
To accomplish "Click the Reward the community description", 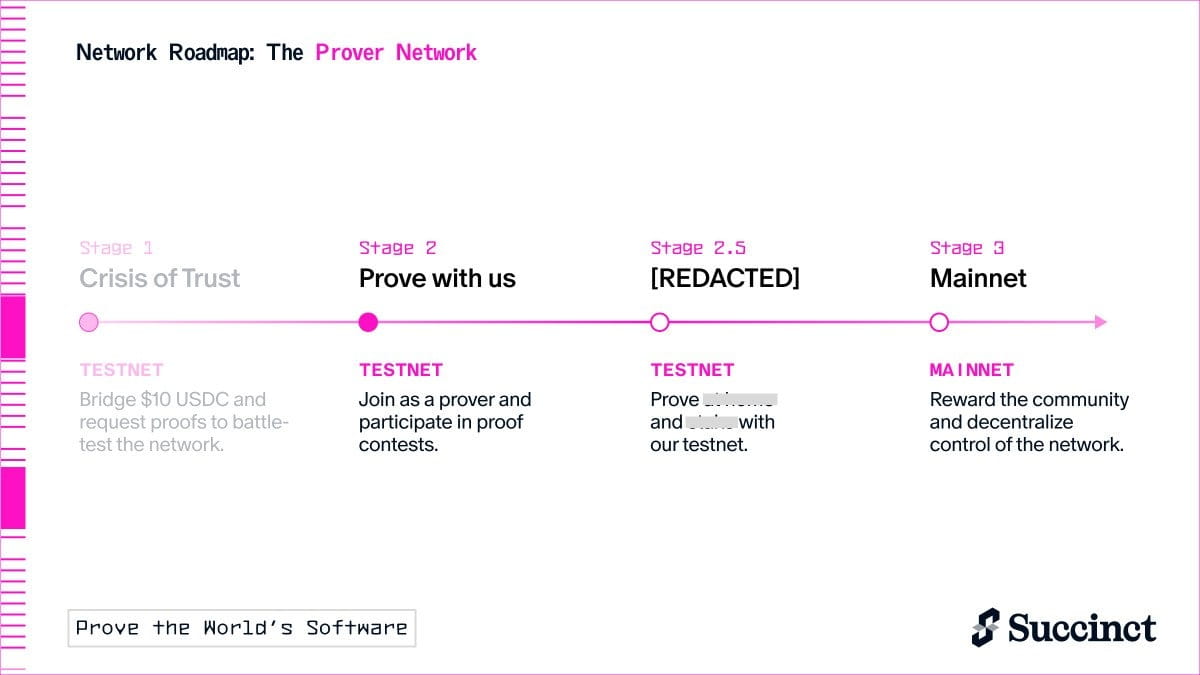I will coord(1029,422).
